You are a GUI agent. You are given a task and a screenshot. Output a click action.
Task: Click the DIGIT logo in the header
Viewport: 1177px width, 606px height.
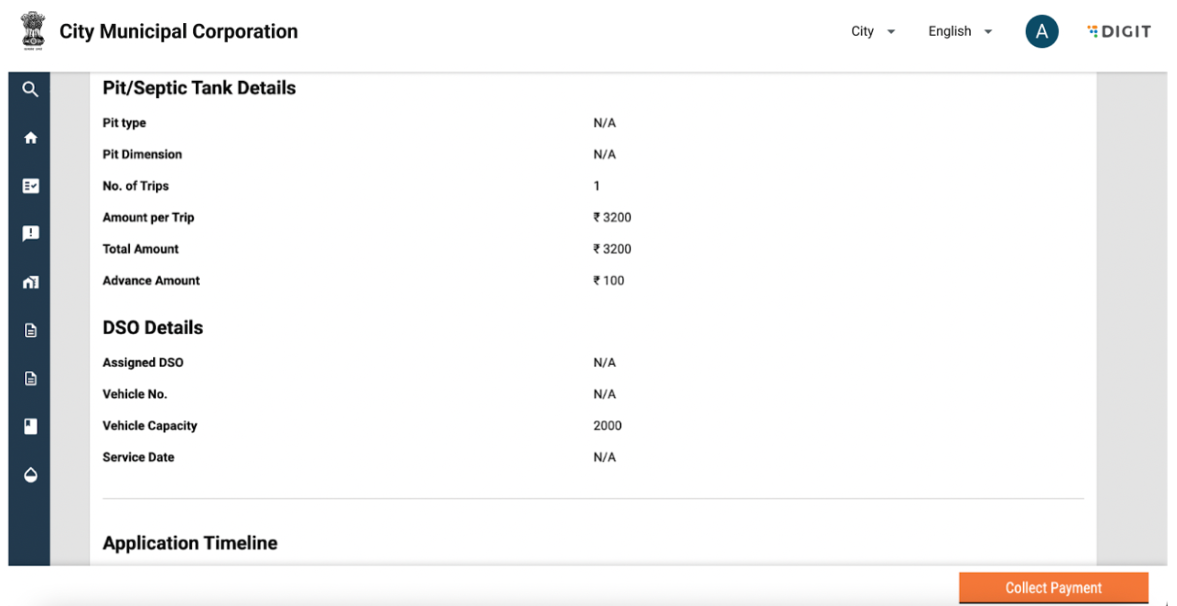pos(1118,32)
